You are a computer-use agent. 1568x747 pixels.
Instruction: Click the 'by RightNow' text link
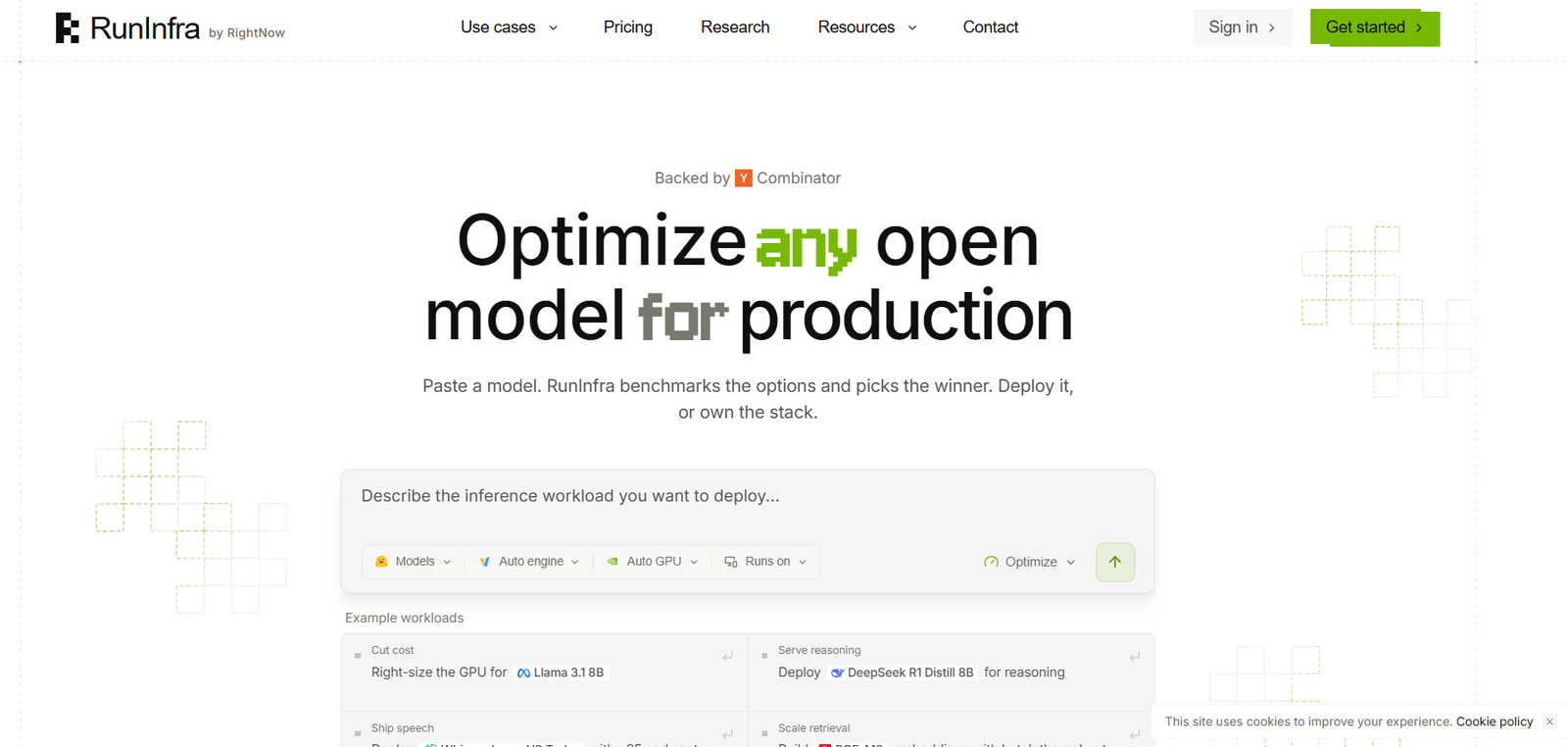(x=247, y=32)
